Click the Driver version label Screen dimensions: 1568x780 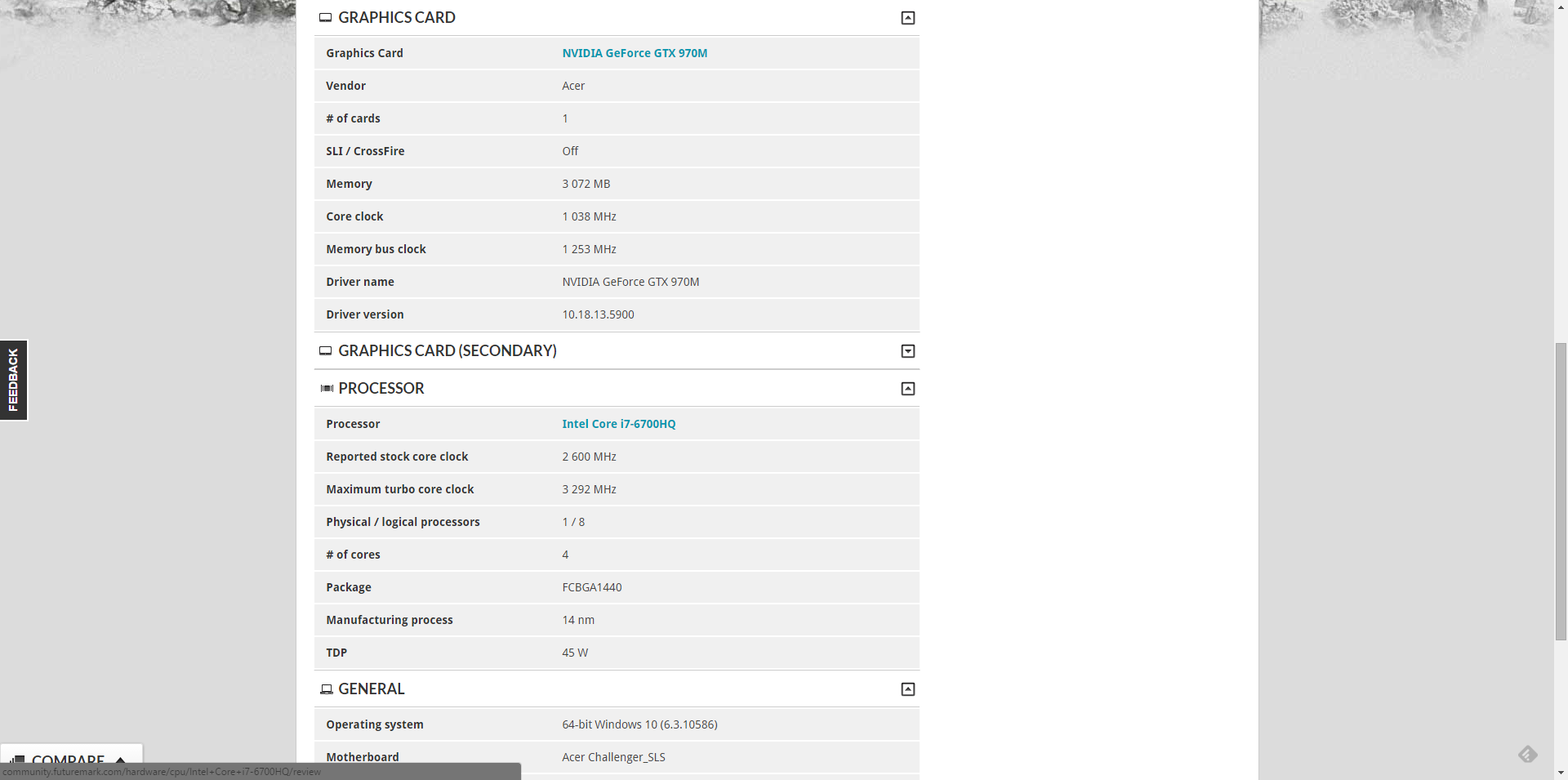point(365,314)
